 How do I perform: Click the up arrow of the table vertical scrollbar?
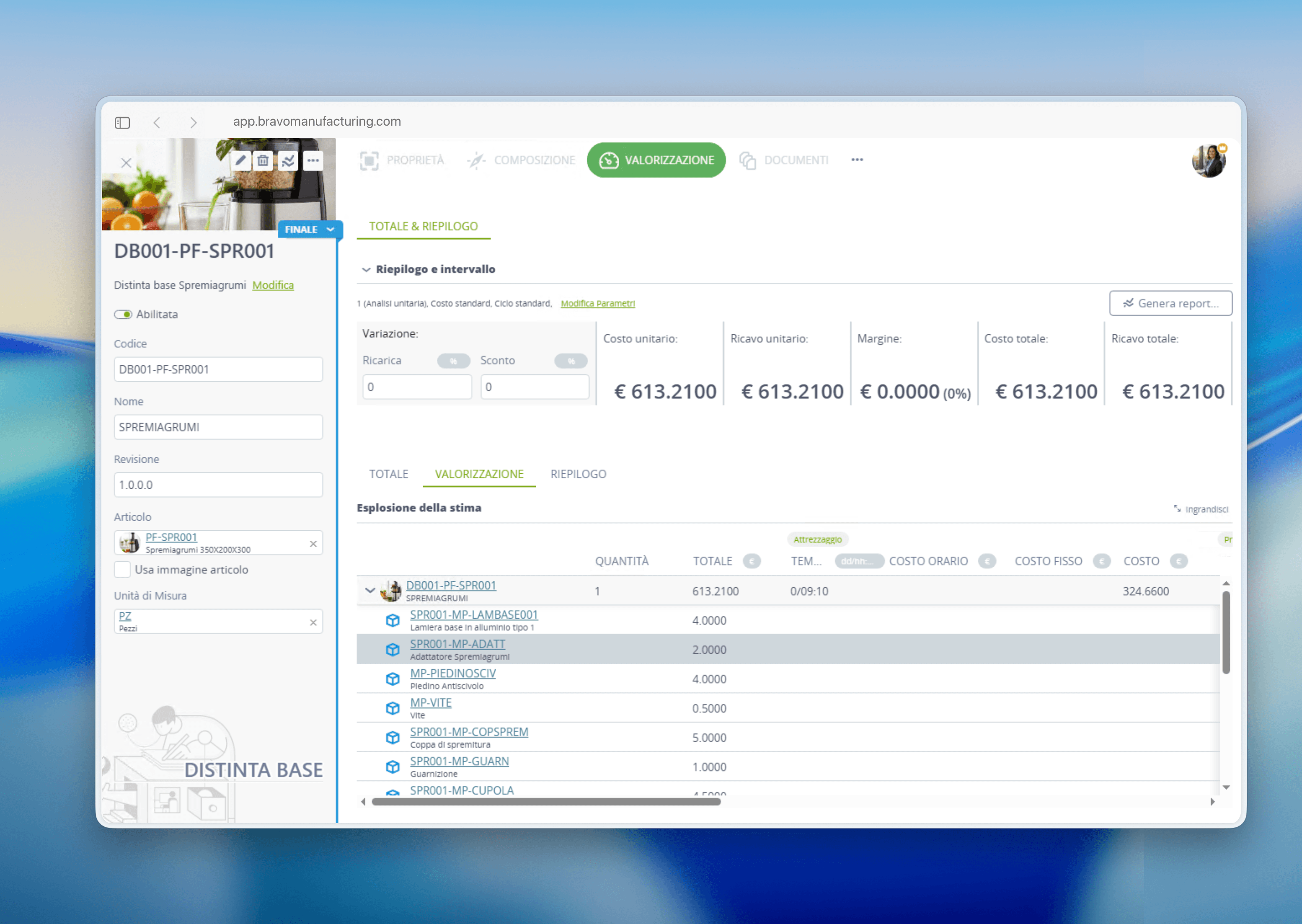1226,583
